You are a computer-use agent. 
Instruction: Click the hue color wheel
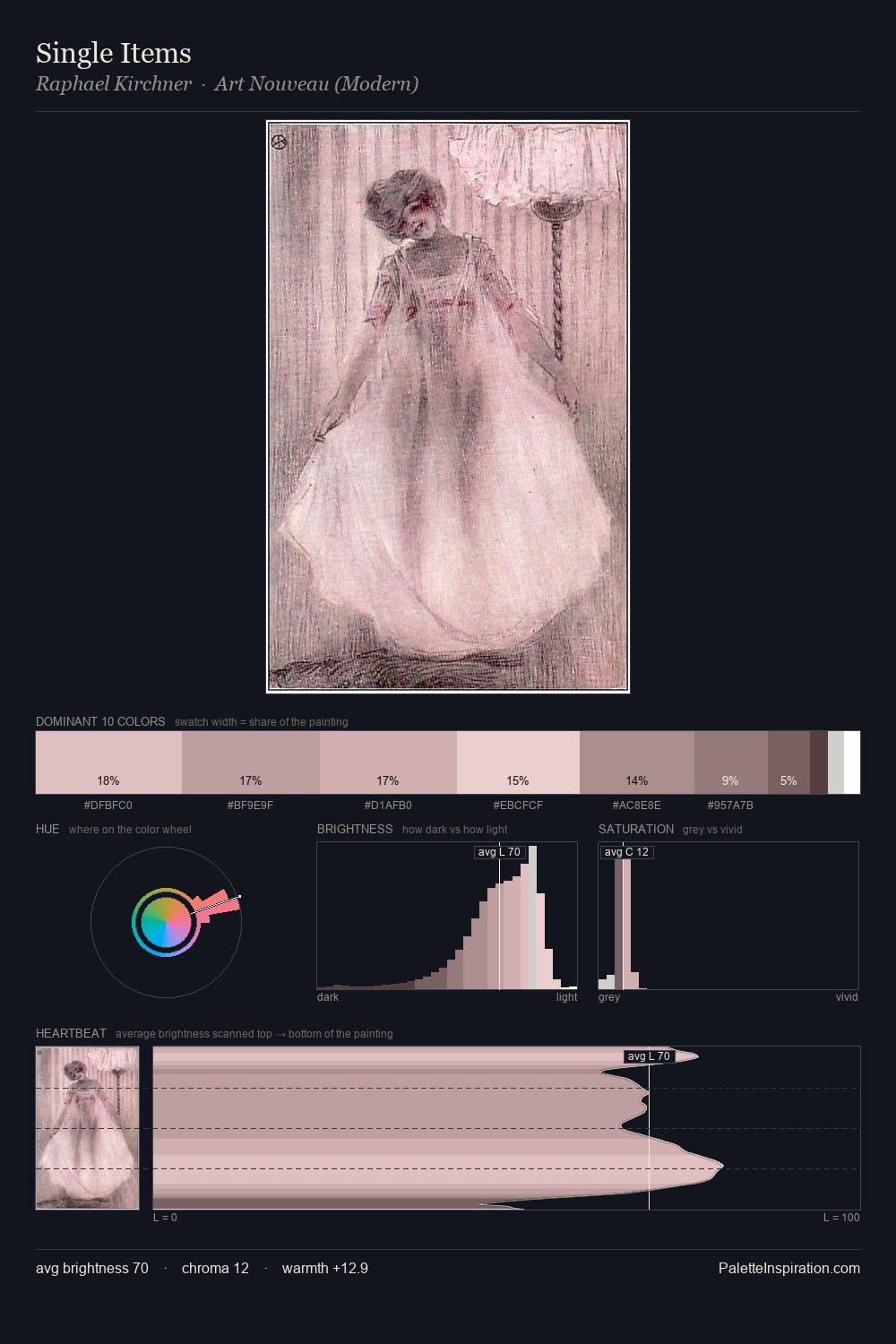point(166,922)
